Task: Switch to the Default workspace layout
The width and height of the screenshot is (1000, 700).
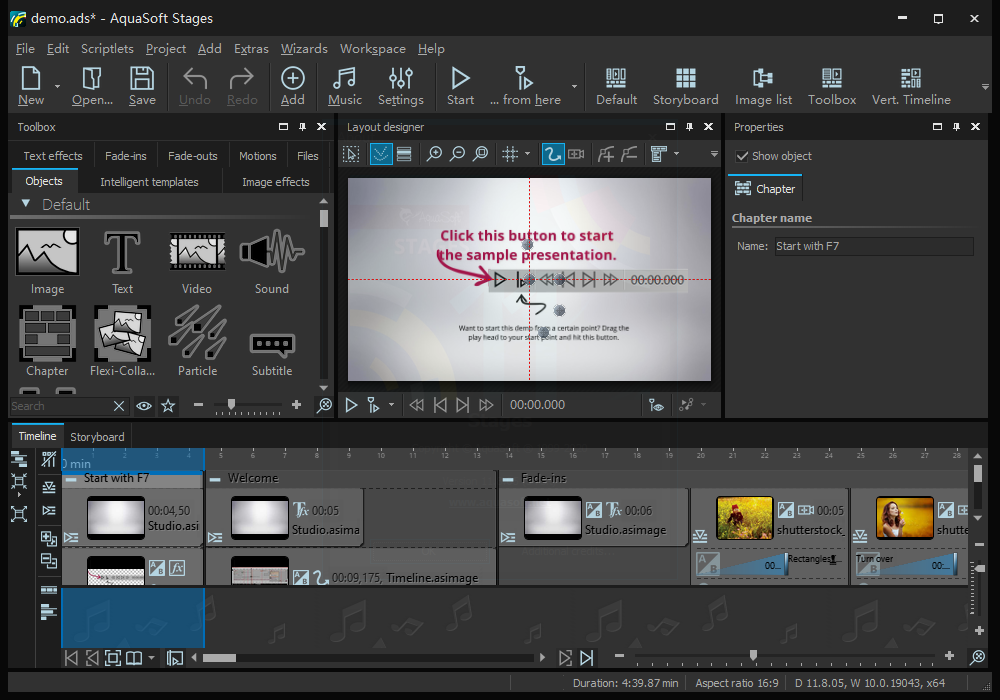Action: pyautogui.click(x=616, y=86)
